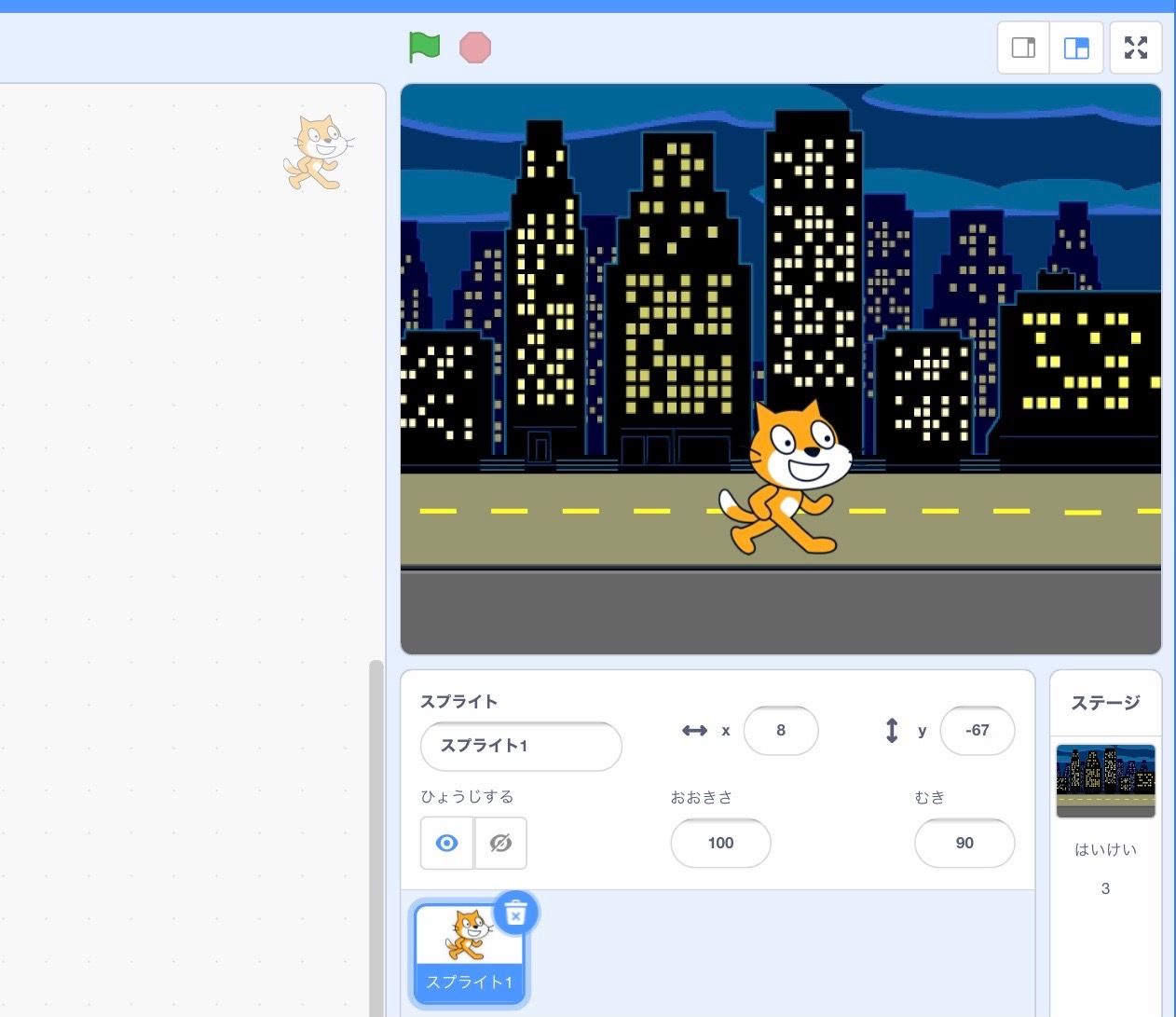
Task: Hide the sprite with the crossed-eye toggle
Action: (500, 843)
